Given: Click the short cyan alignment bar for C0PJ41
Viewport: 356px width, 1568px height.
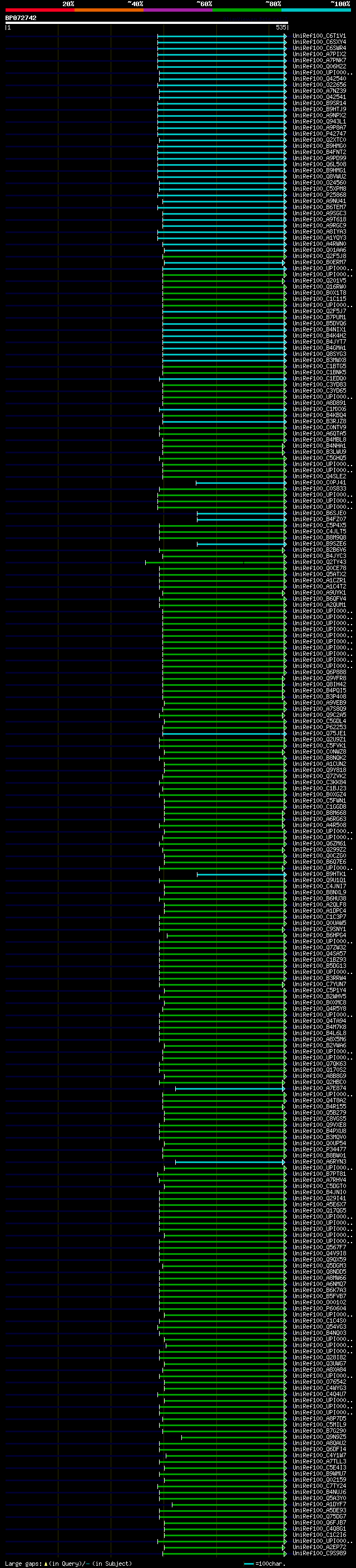Looking at the screenshot, I should (241, 483).
